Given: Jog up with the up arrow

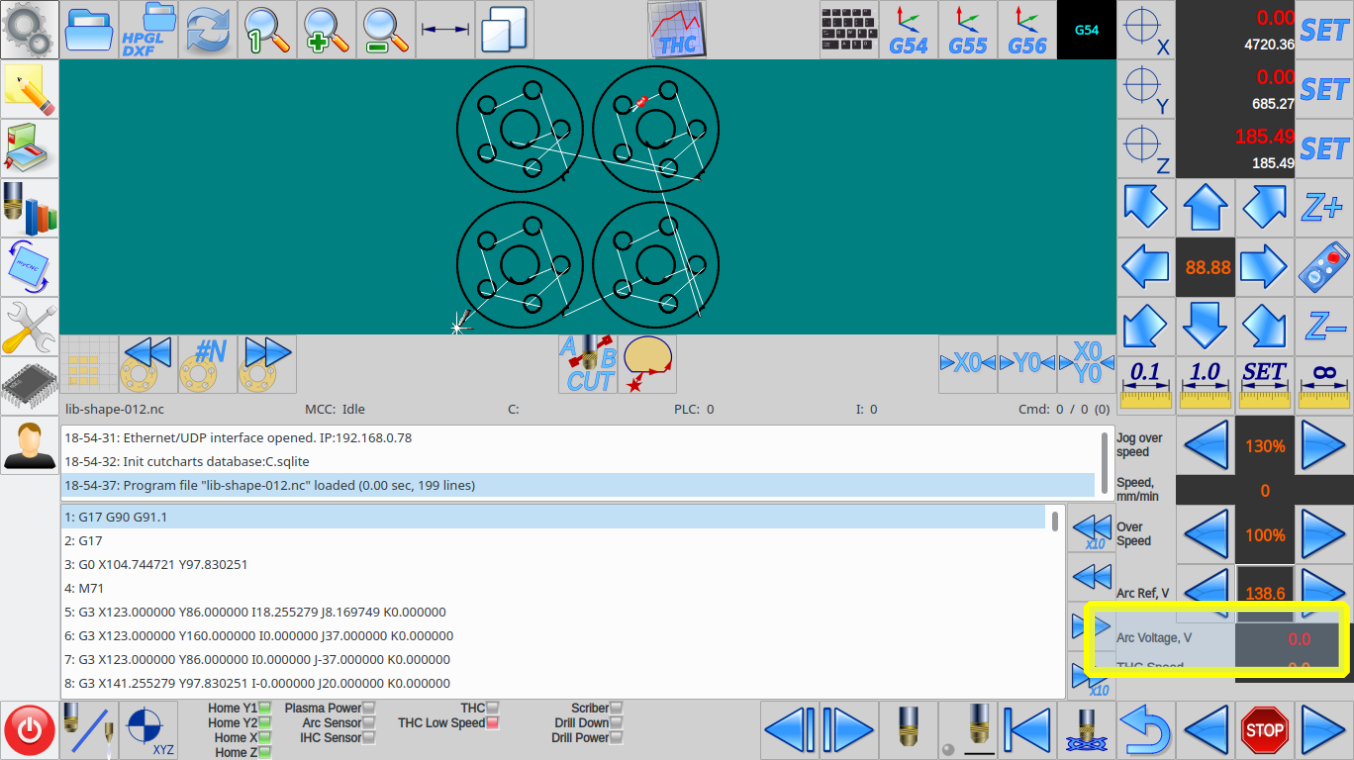Looking at the screenshot, I should click(1205, 208).
